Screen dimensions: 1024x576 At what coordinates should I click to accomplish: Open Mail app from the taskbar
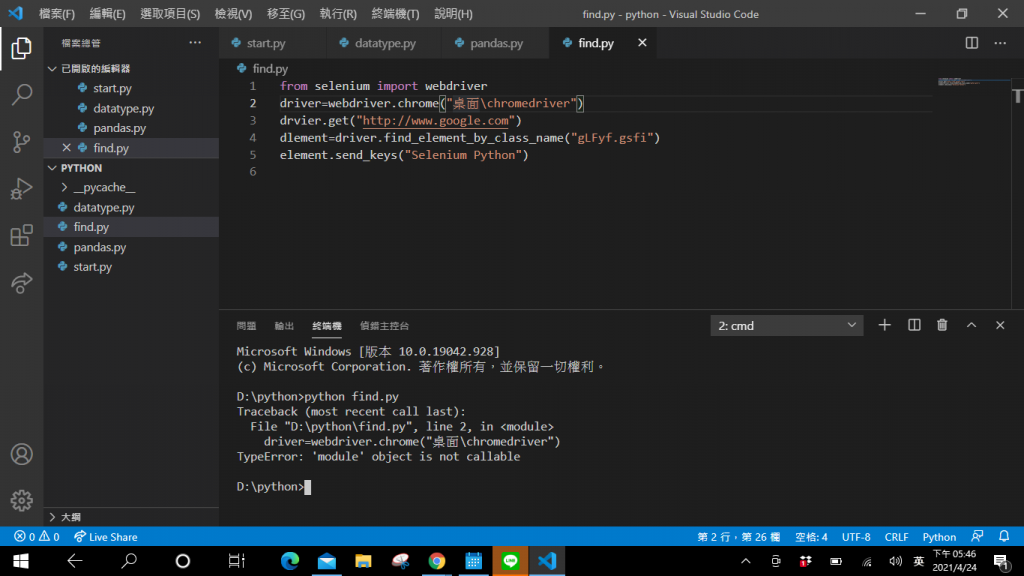[327, 561]
